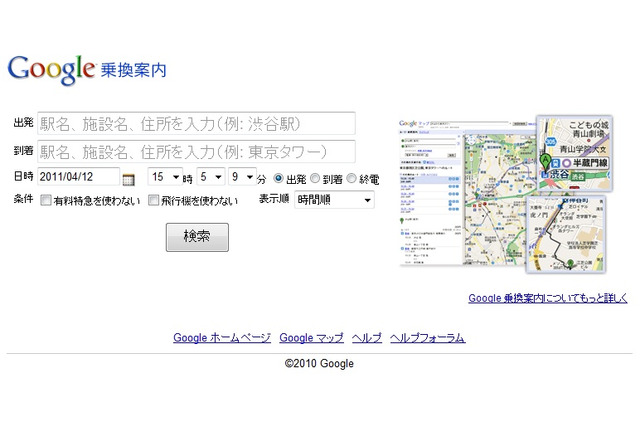Go to Google ホームページ footer link

[221, 338]
